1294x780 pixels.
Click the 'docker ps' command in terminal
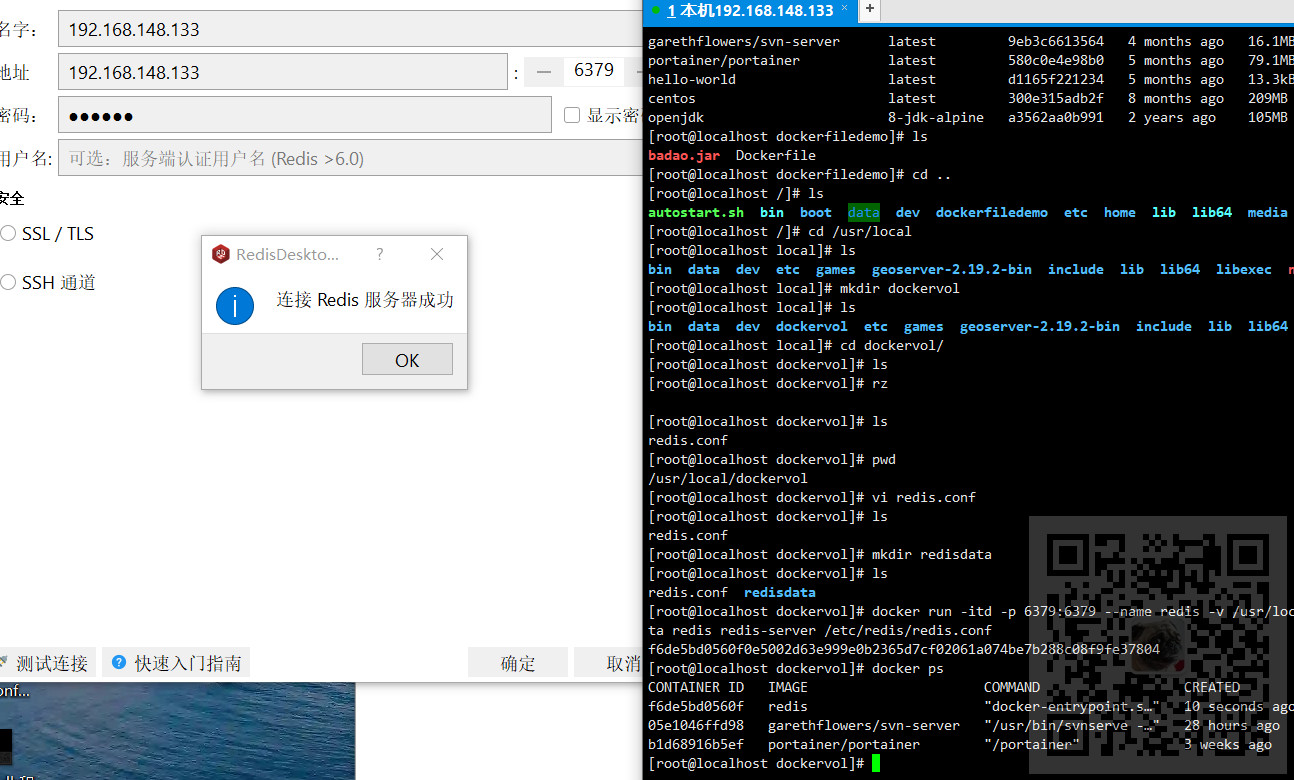pyautogui.click(x=908, y=668)
